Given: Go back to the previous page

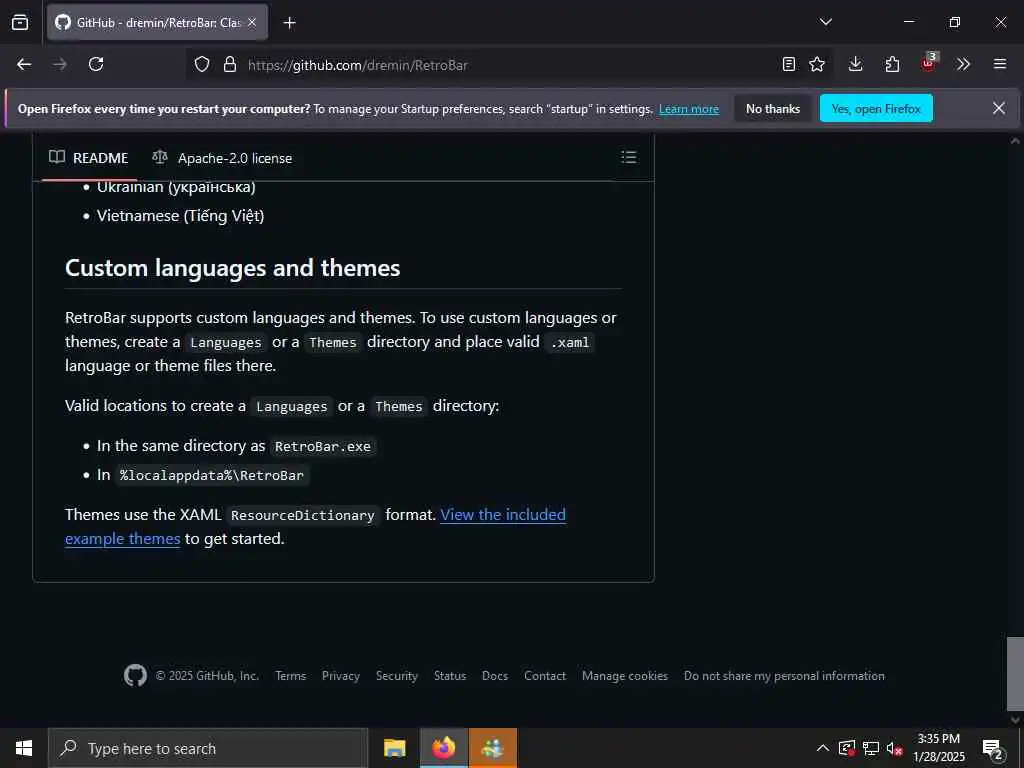Looking at the screenshot, I should click(24, 64).
